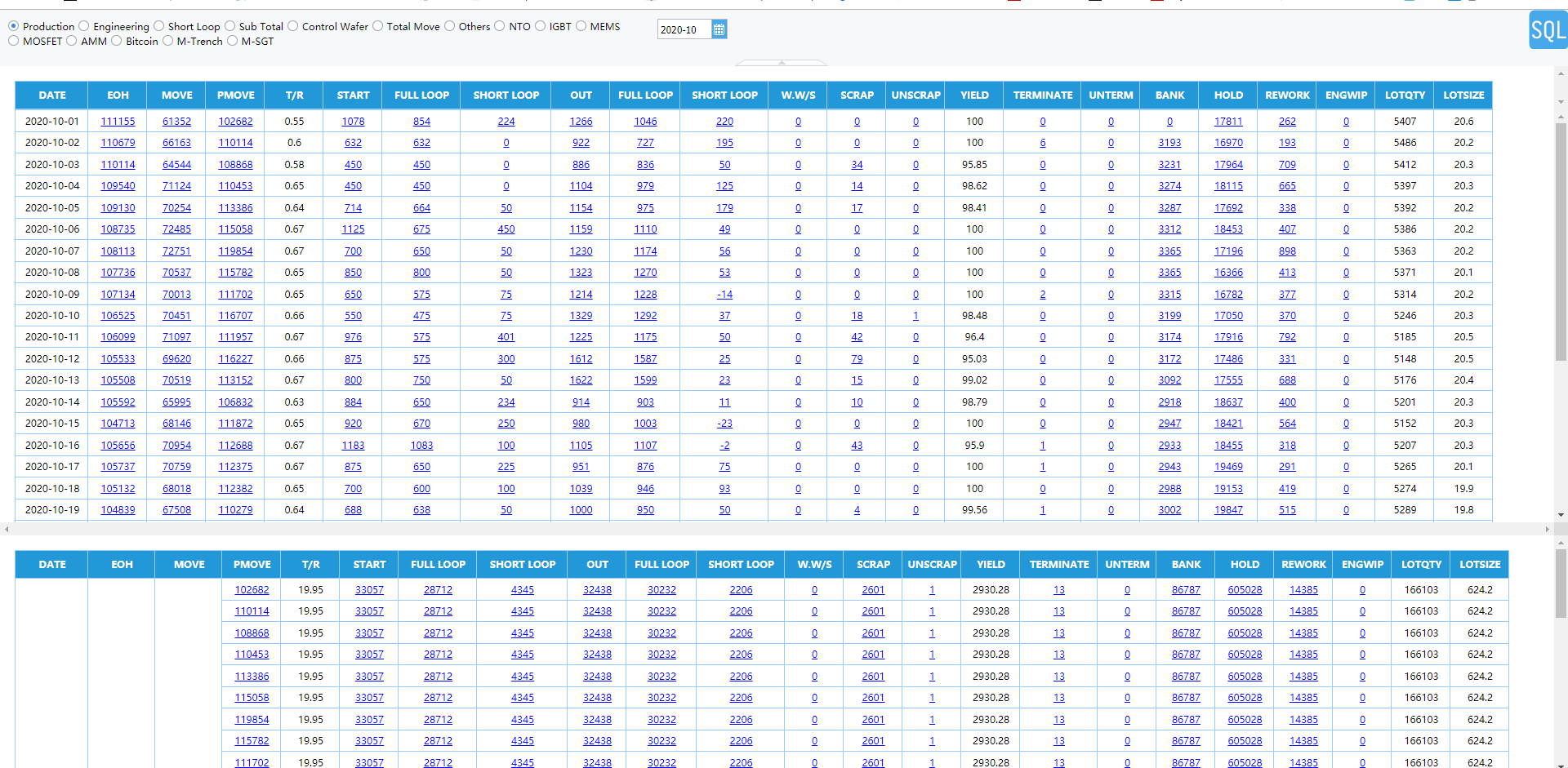Click yield value 95.85
Viewport: 1568px width, 768px height.
[x=974, y=164]
